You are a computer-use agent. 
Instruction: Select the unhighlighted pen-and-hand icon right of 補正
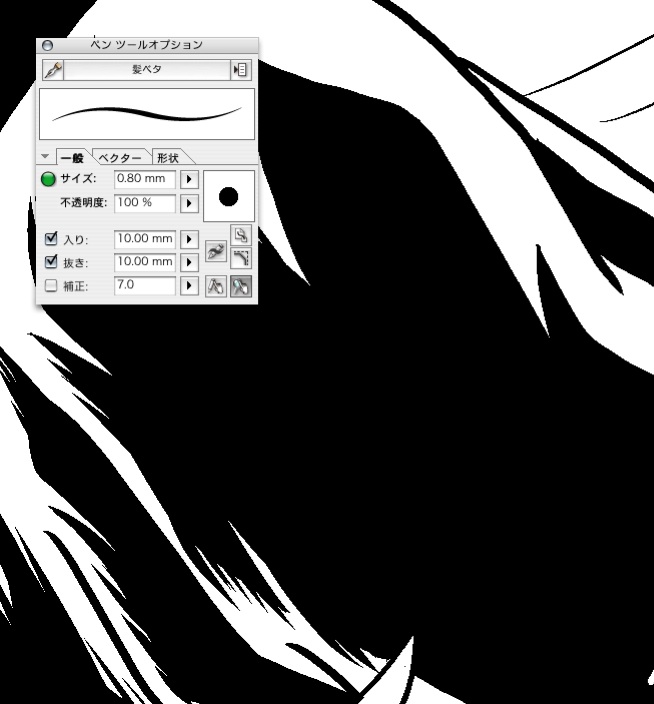tap(216, 286)
